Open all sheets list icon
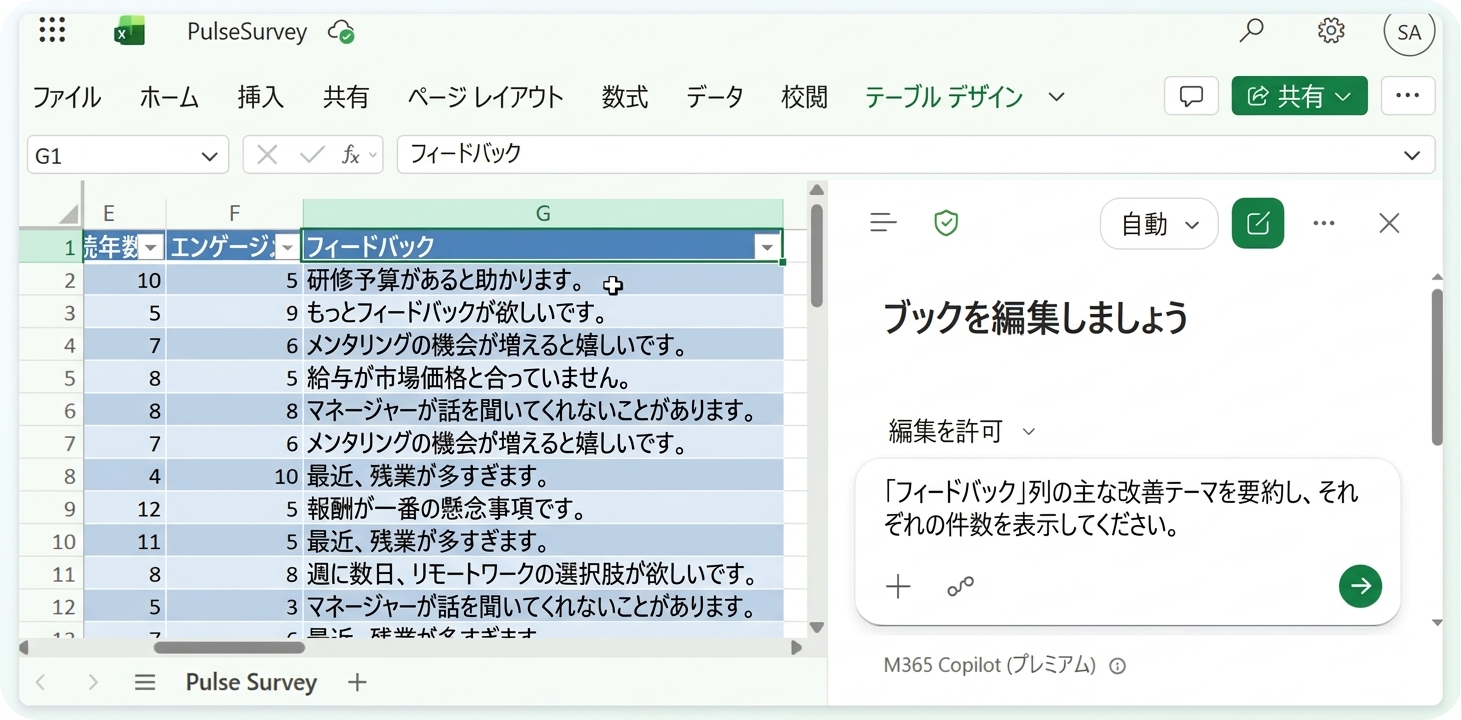Screen dimensions: 1462x720 145,682
